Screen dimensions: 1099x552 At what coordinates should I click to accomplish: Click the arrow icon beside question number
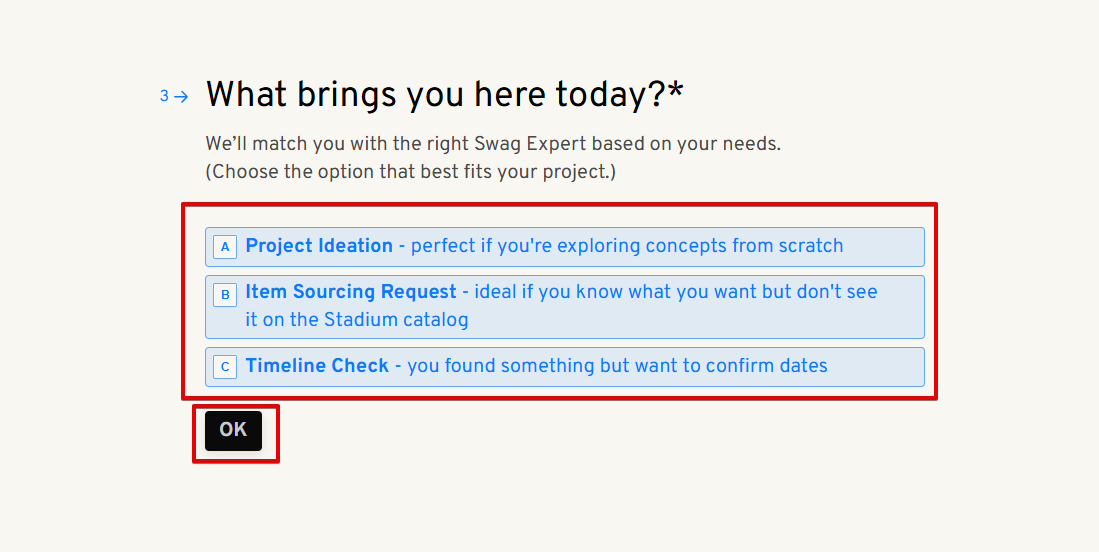(x=181, y=97)
